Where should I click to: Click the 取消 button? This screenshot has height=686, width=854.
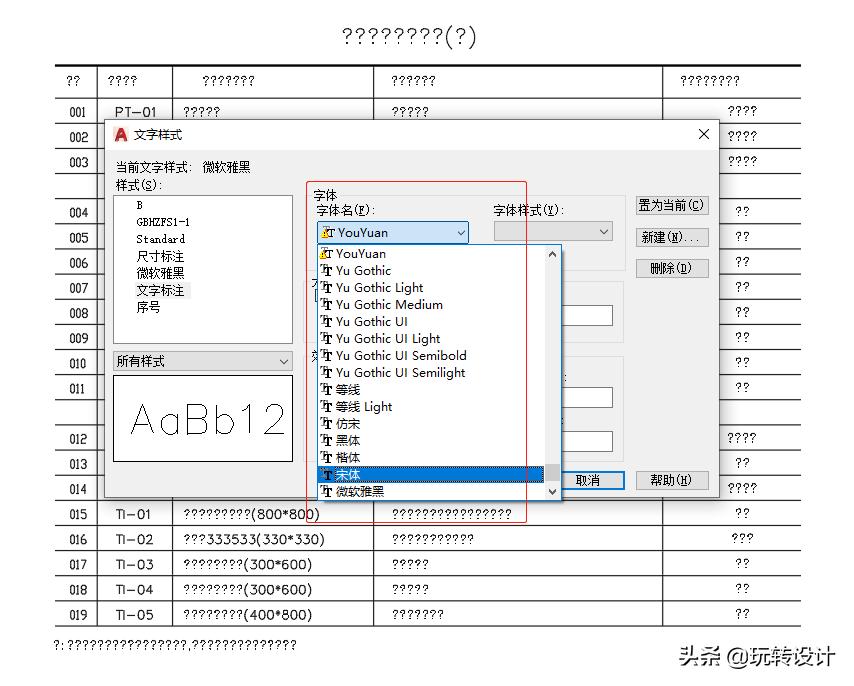point(594,480)
